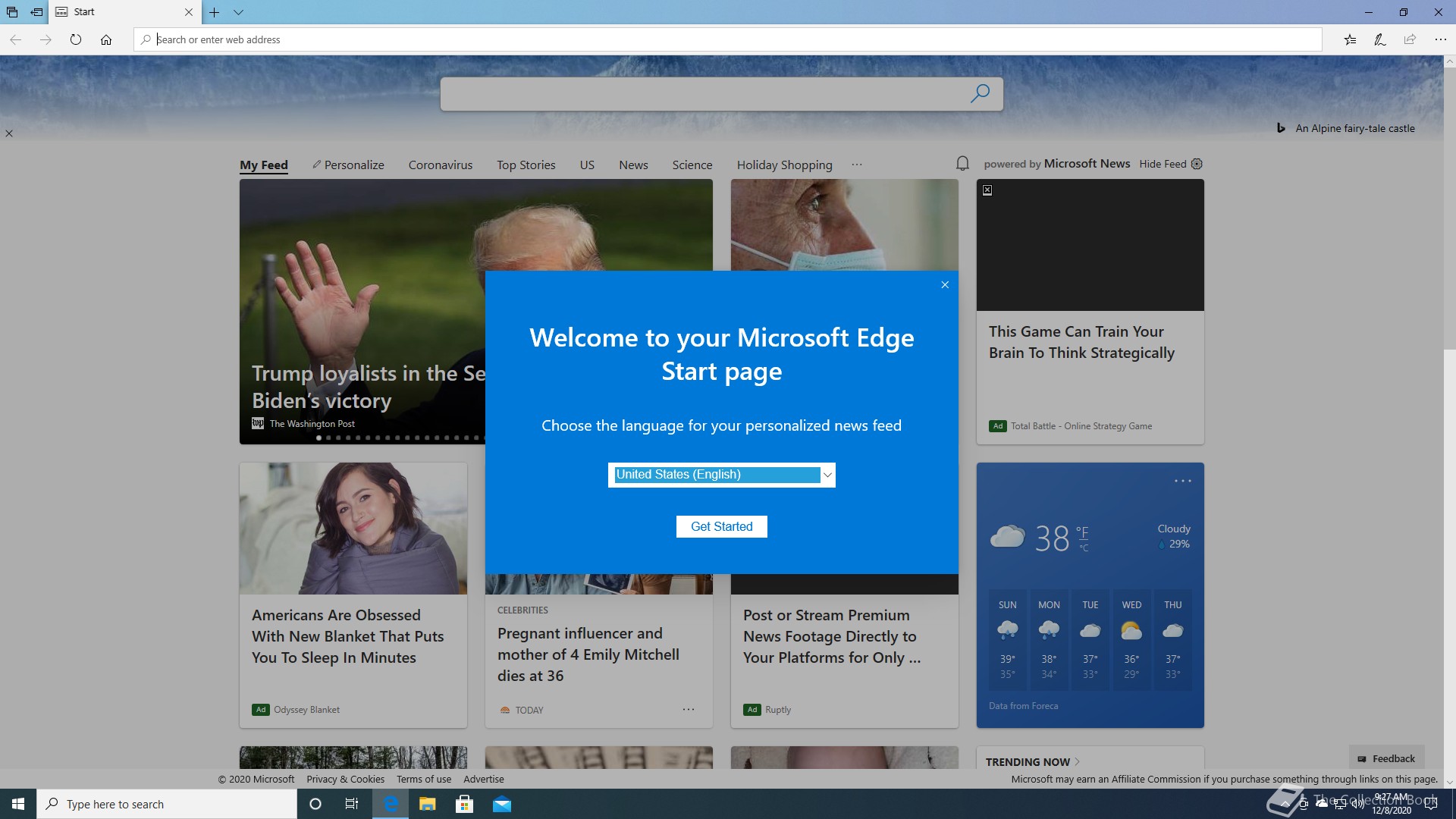Click the Cortana circle icon
The width and height of the screenshot is (1456, 819).
[x=315, y=804]
